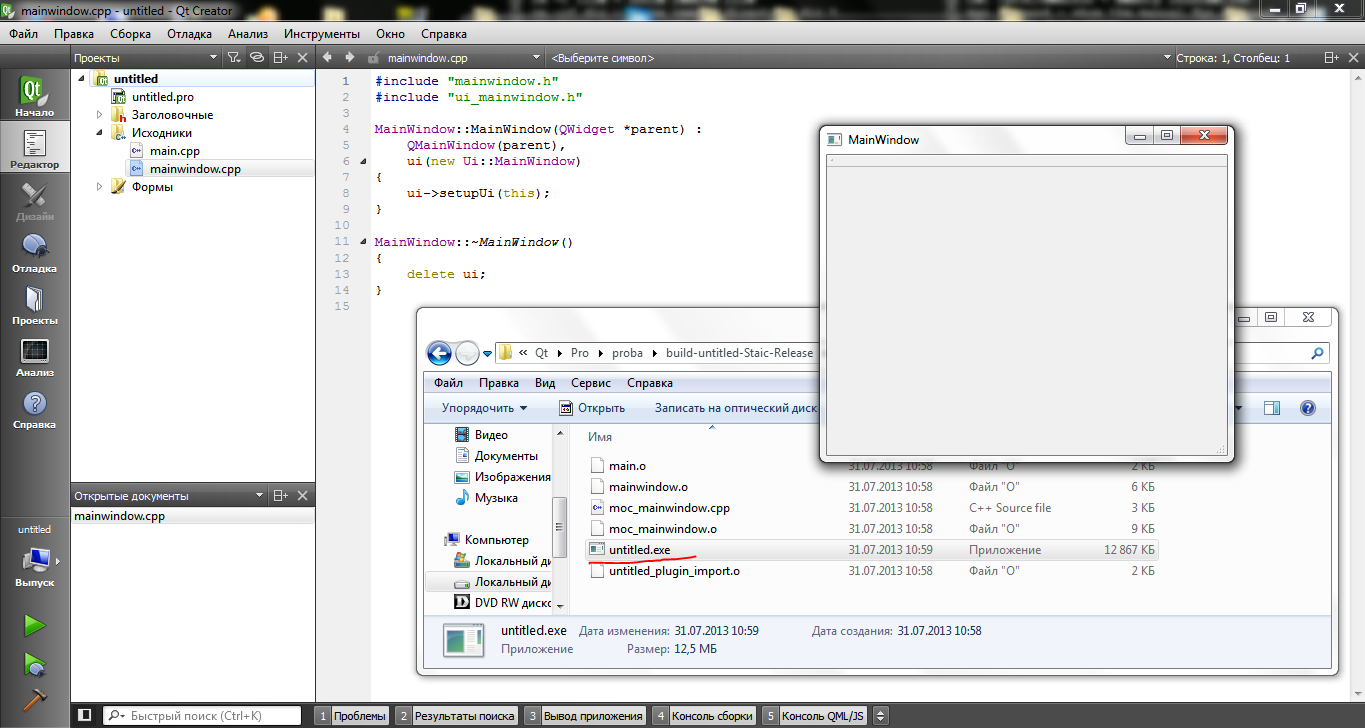Open the Открытые документы panel dropdown
Screen dimensions: 1365x728
point(260,495)
